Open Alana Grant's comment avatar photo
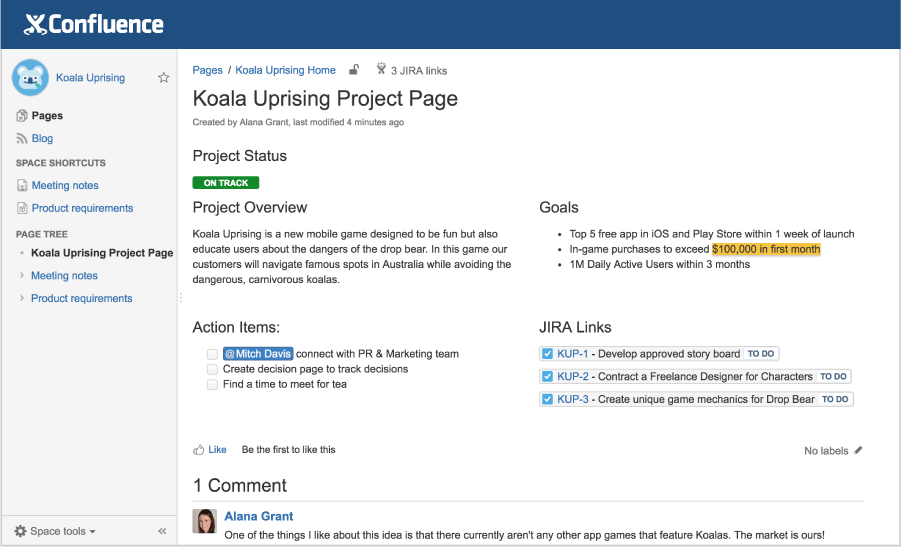901x547 pixels. pyautogui.click(x=205, y=521)
